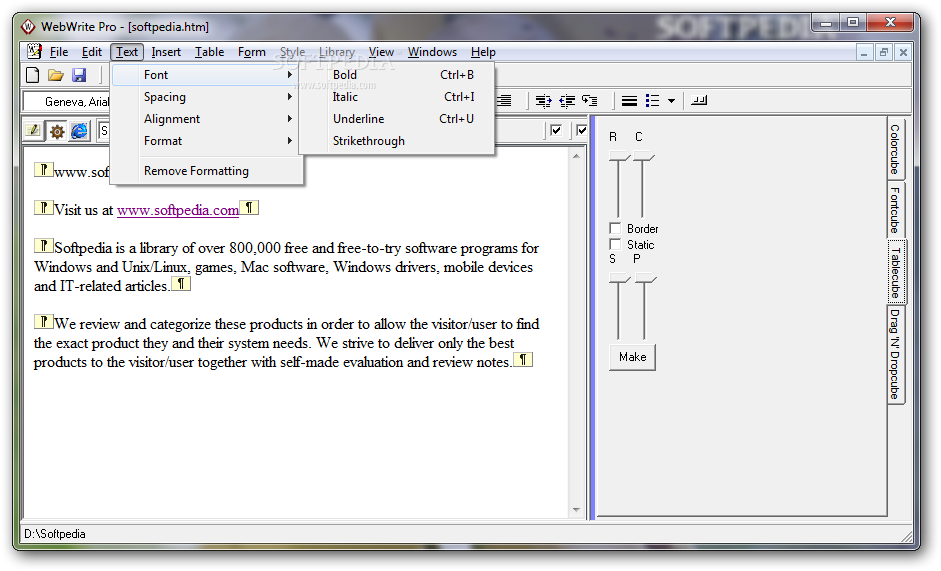The image size is (941, 571).
Task: Click paragraph marker before 'We review and categorize'
Action: 43,321
